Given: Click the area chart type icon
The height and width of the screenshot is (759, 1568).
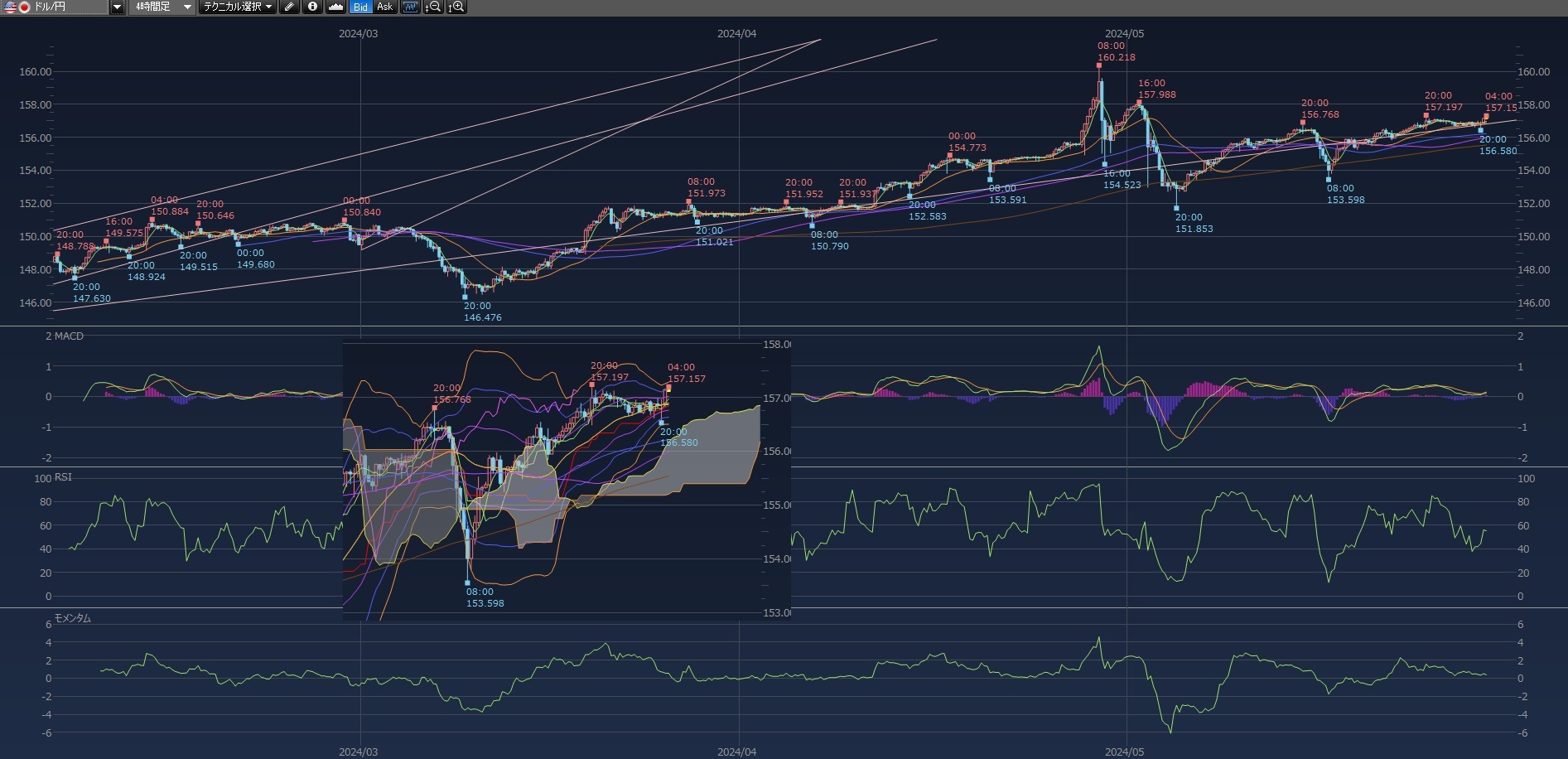Looking at the screenshot, I should (335, 7).
